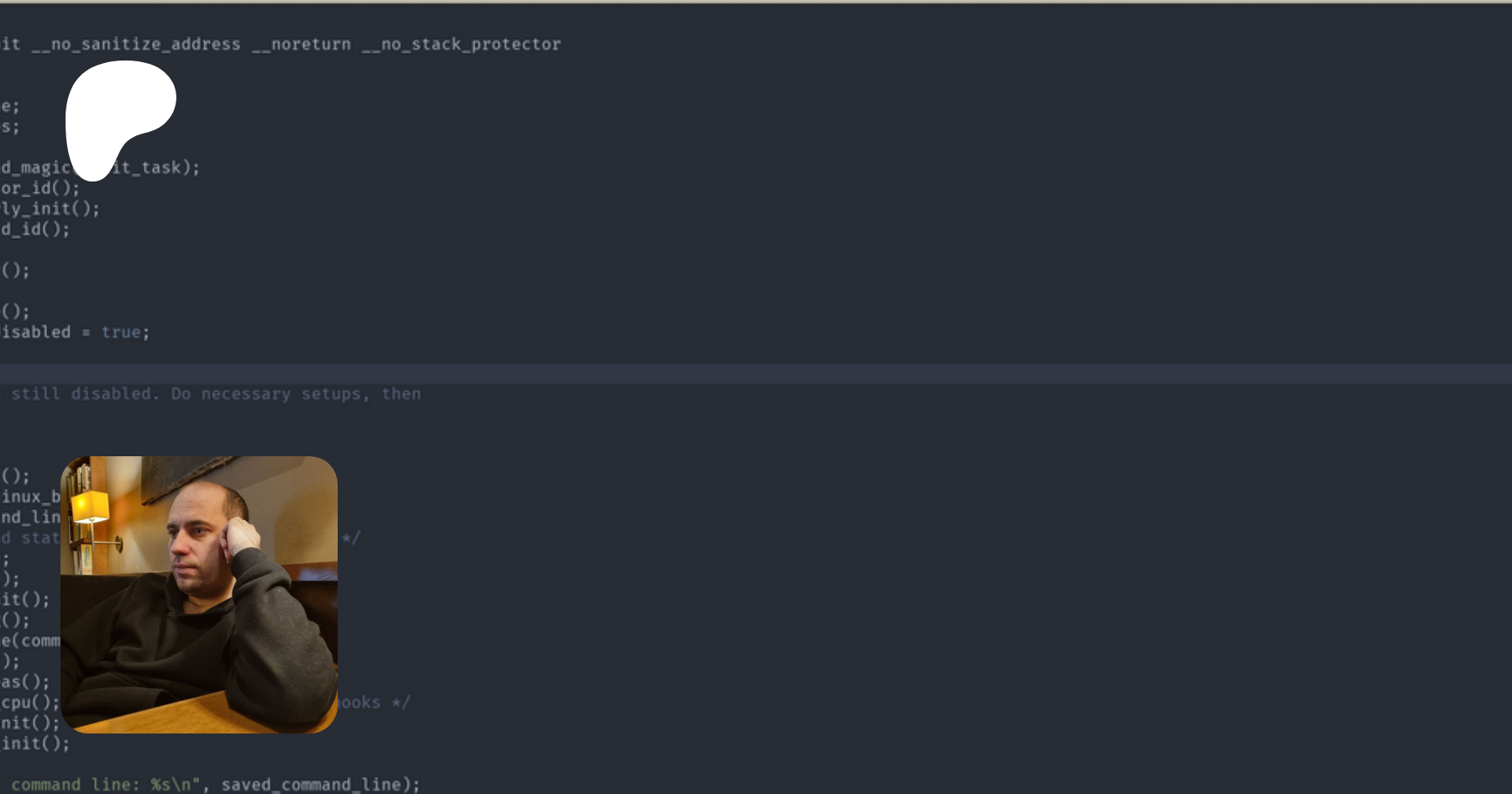Click the d_id() call line

coord(34,229)
